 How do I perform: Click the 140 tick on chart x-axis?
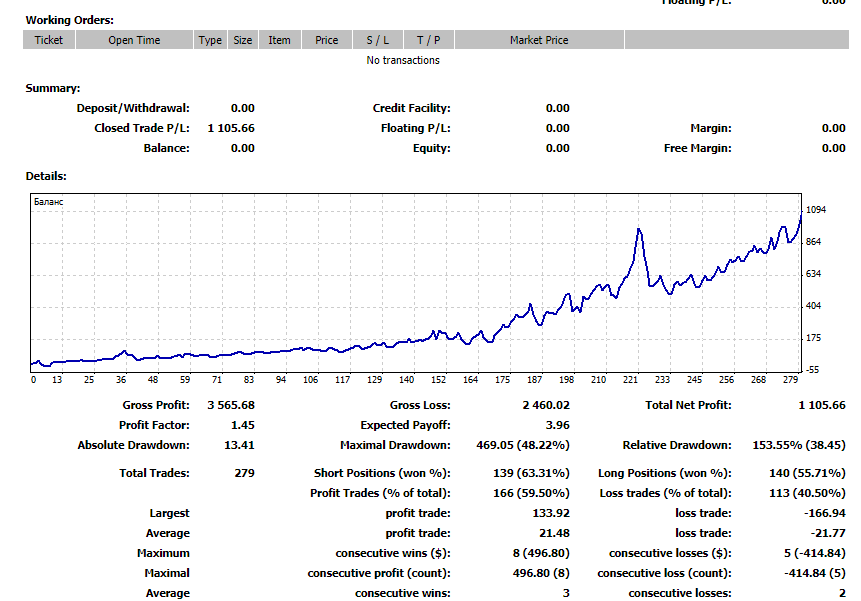click(x=406, y=379)
